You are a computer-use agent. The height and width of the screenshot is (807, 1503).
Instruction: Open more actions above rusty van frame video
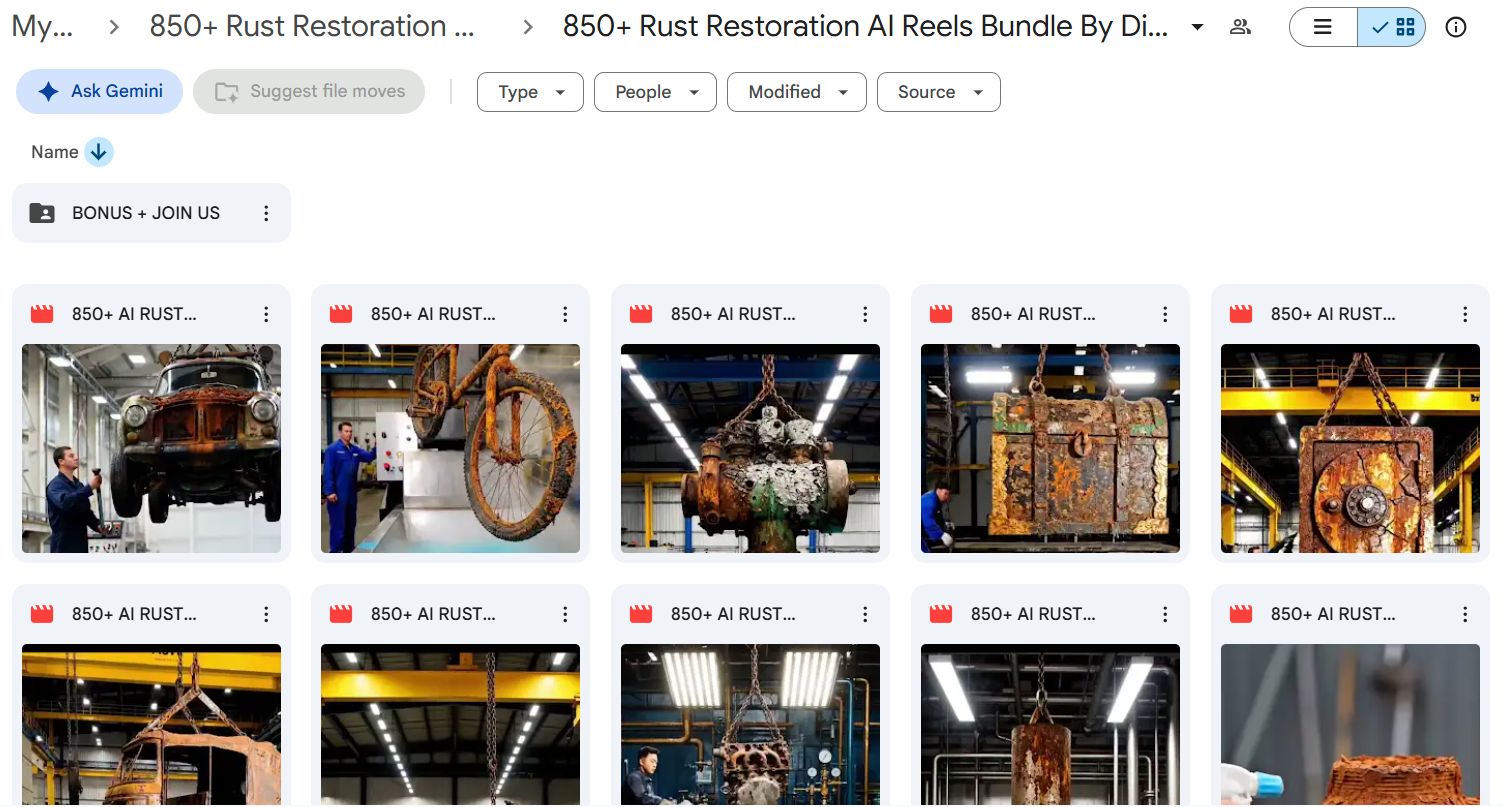pyautogui.click(x=266, y=614)
